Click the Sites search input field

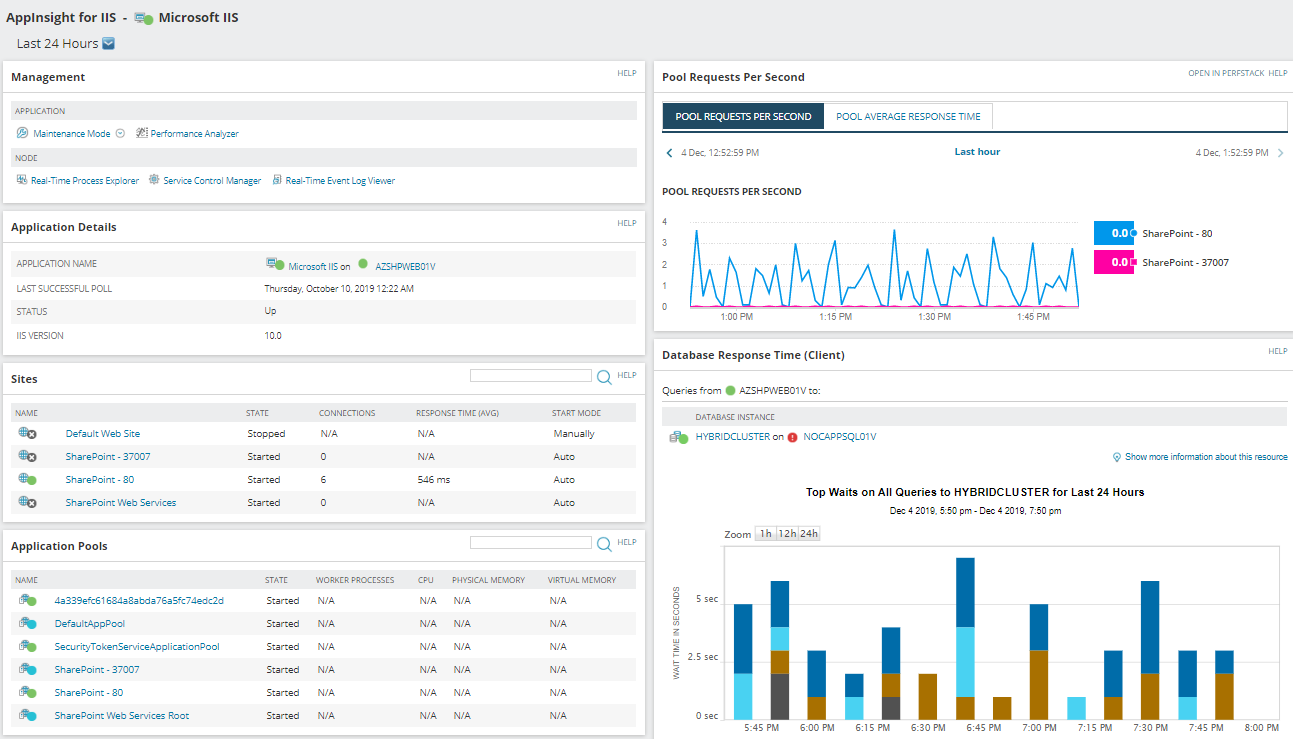(x=530, y=376)
